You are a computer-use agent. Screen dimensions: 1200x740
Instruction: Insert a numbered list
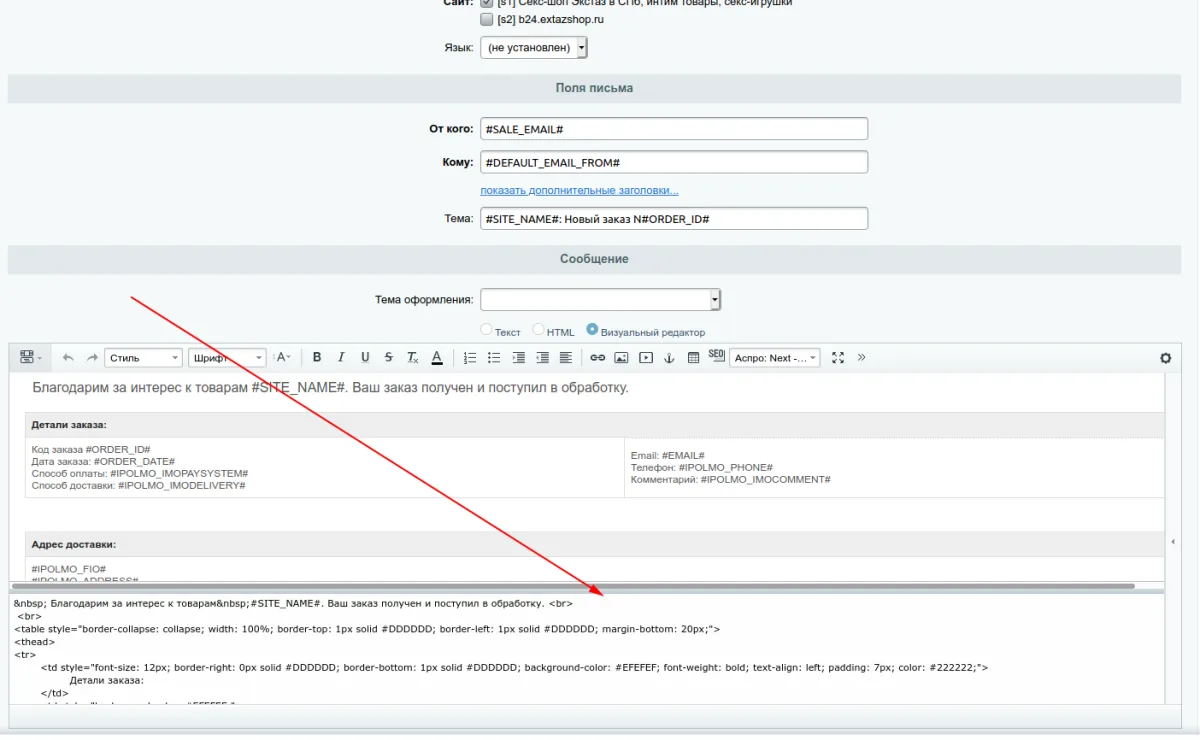[x=470, y=358]
